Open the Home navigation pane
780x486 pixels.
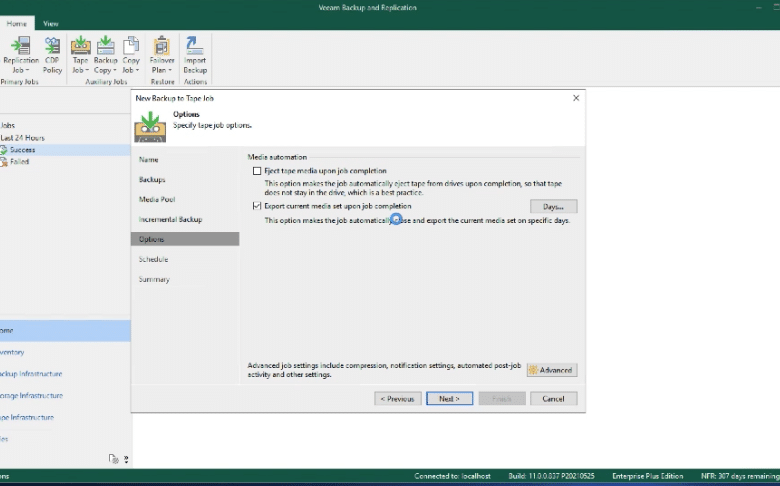(65, 331)
